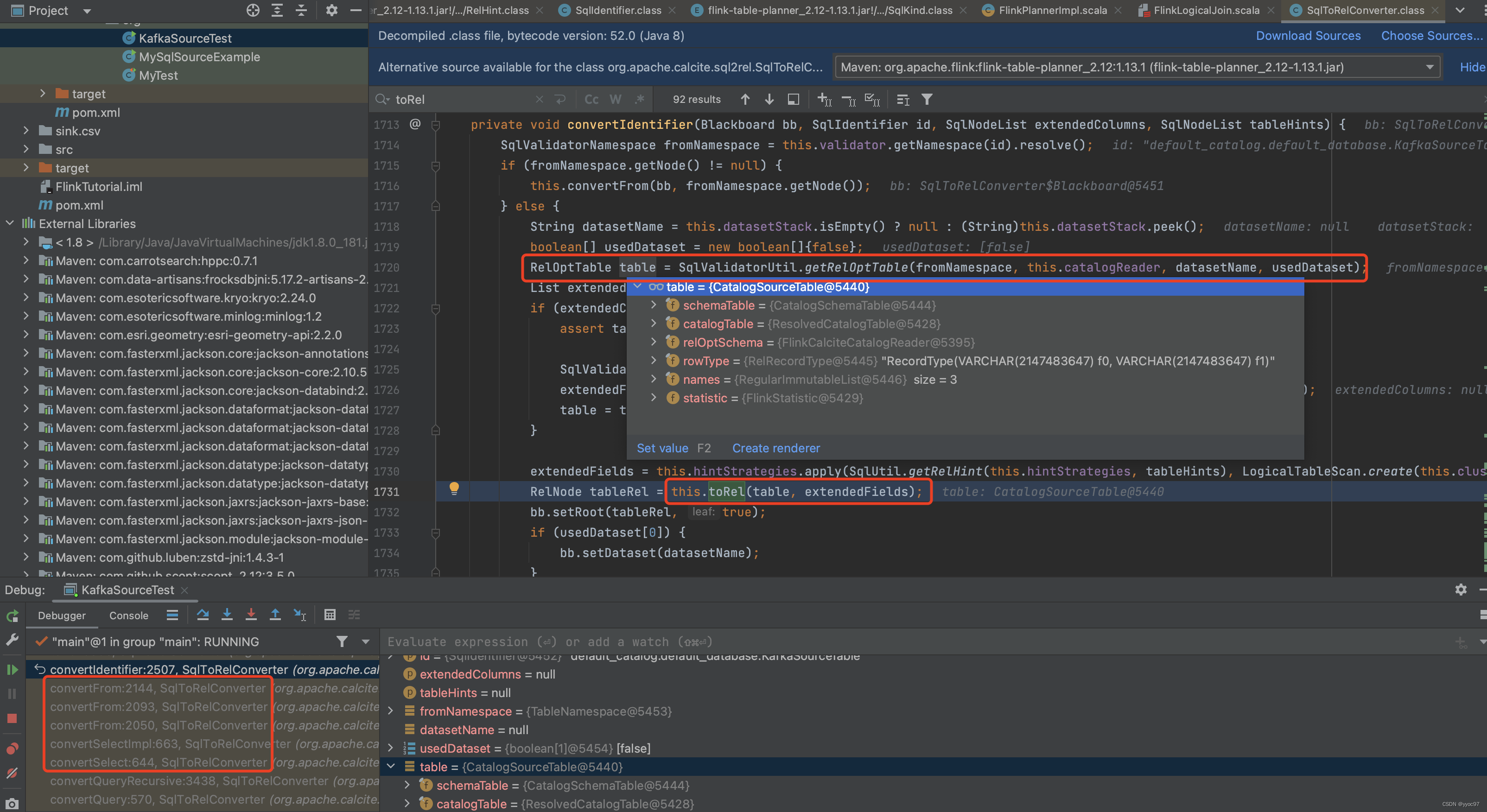Open the search filter funnel icon

tap(927, 99)
